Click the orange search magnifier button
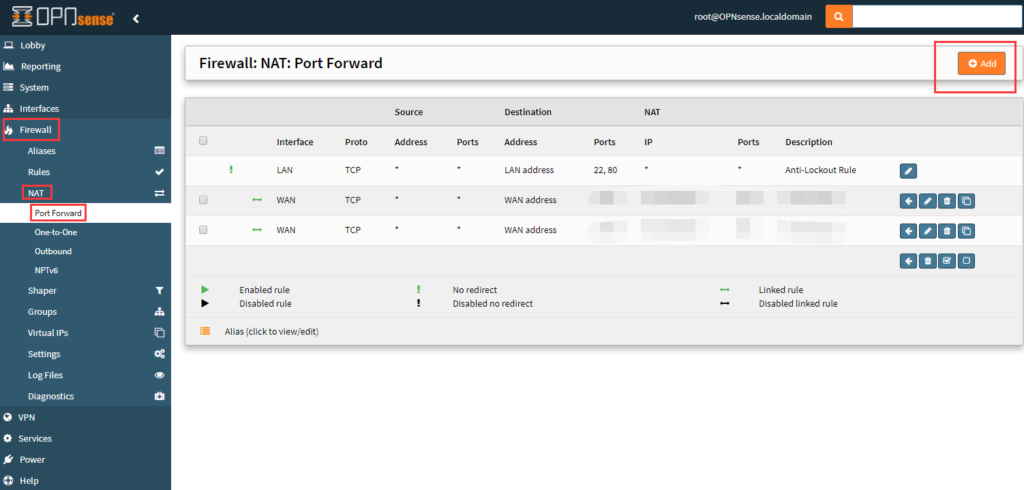 [839, 17]
